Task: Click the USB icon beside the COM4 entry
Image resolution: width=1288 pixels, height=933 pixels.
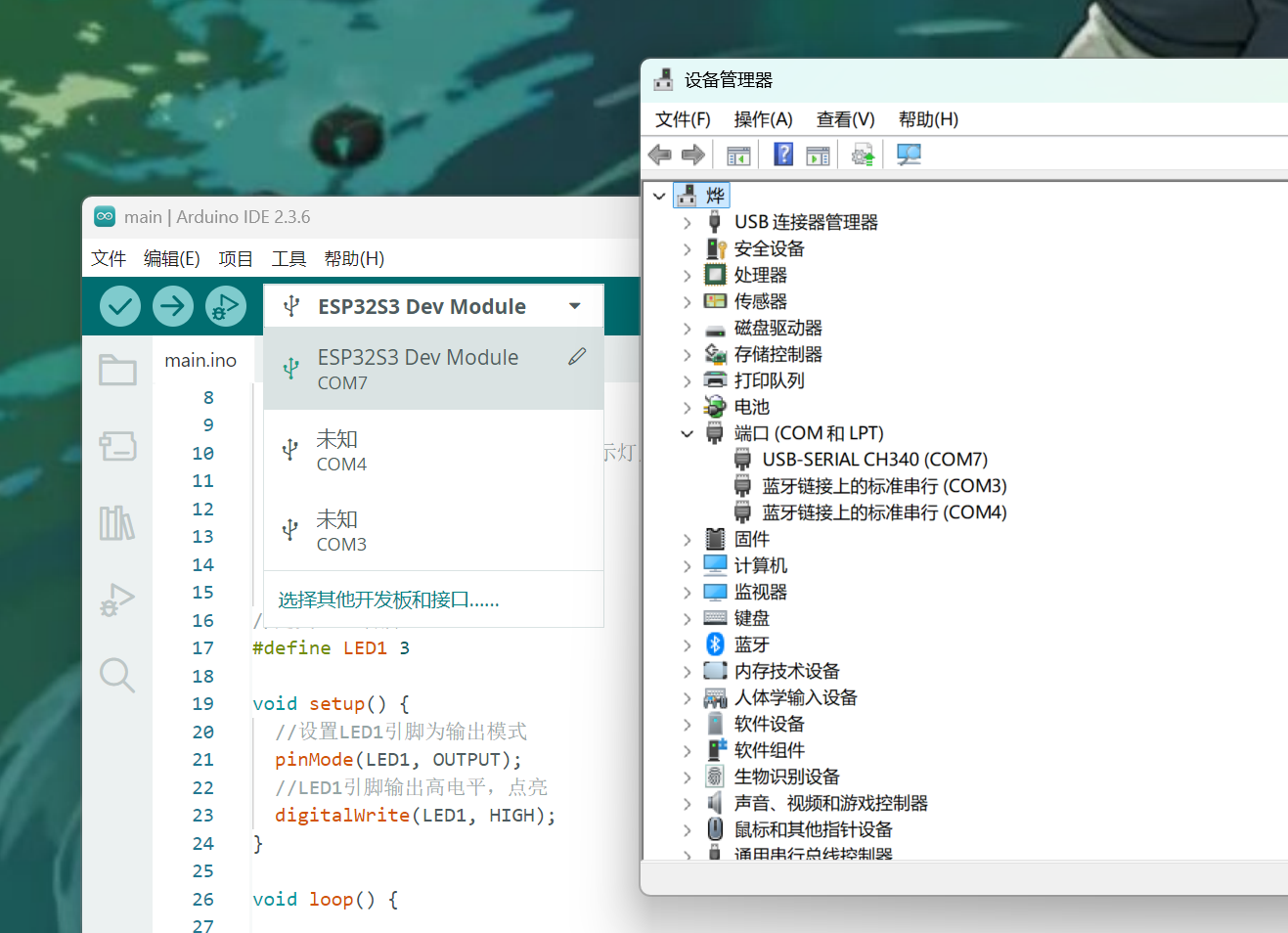Action: [289, 450]
